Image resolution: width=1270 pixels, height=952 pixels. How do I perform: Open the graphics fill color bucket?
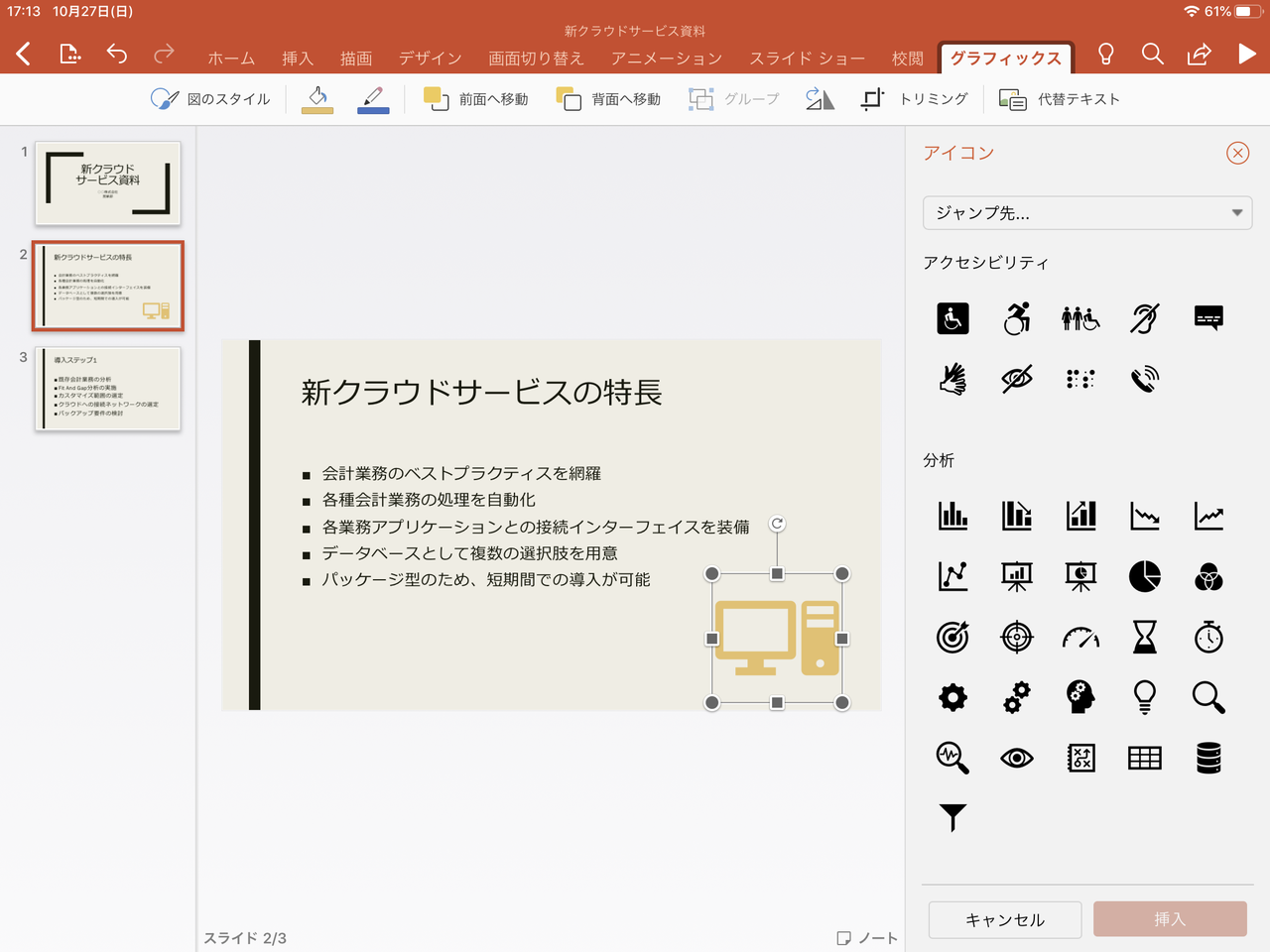317,99
